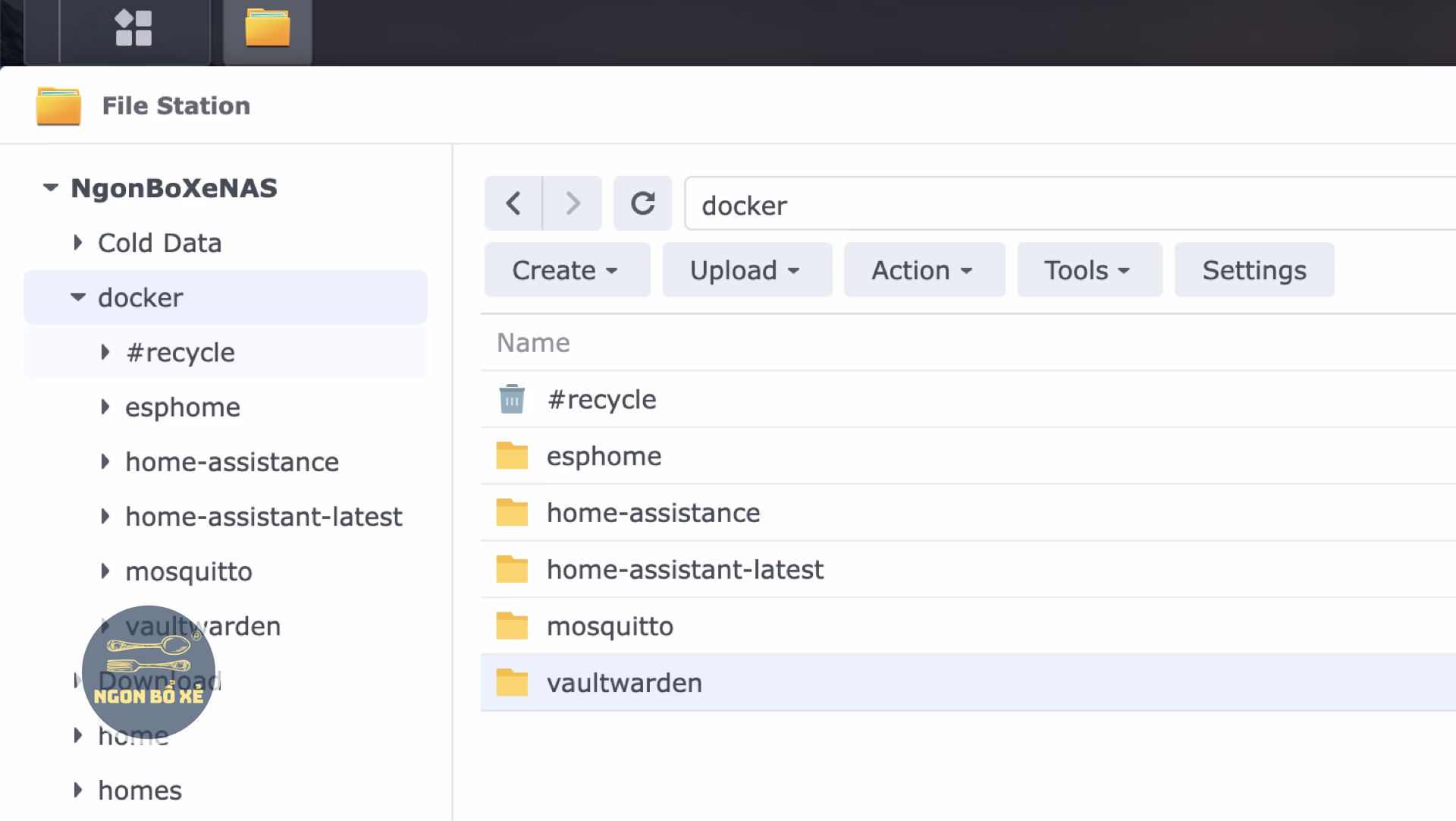The image size is (1456, 821).
Task: Collapse the NgonBoXeNAS root node
Action: tap(51, 187)
